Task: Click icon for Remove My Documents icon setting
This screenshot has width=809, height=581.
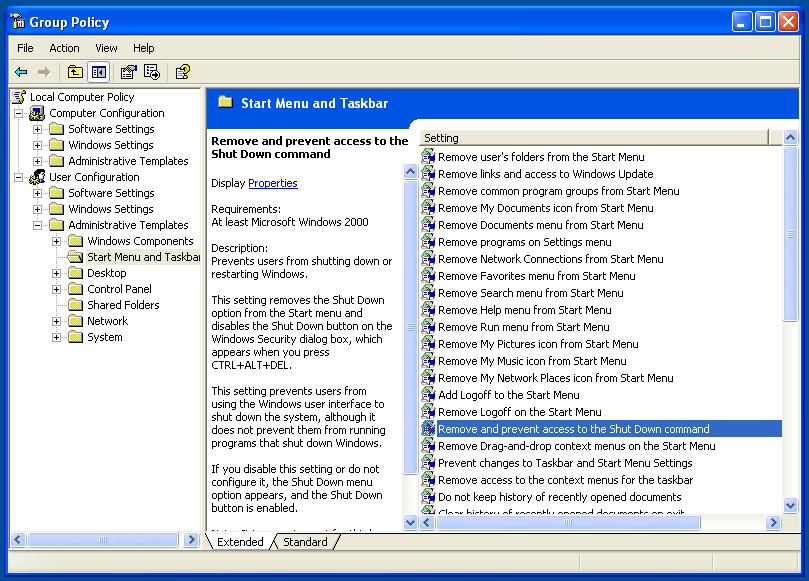Action: pyautogui.click(x=428, y=207)
